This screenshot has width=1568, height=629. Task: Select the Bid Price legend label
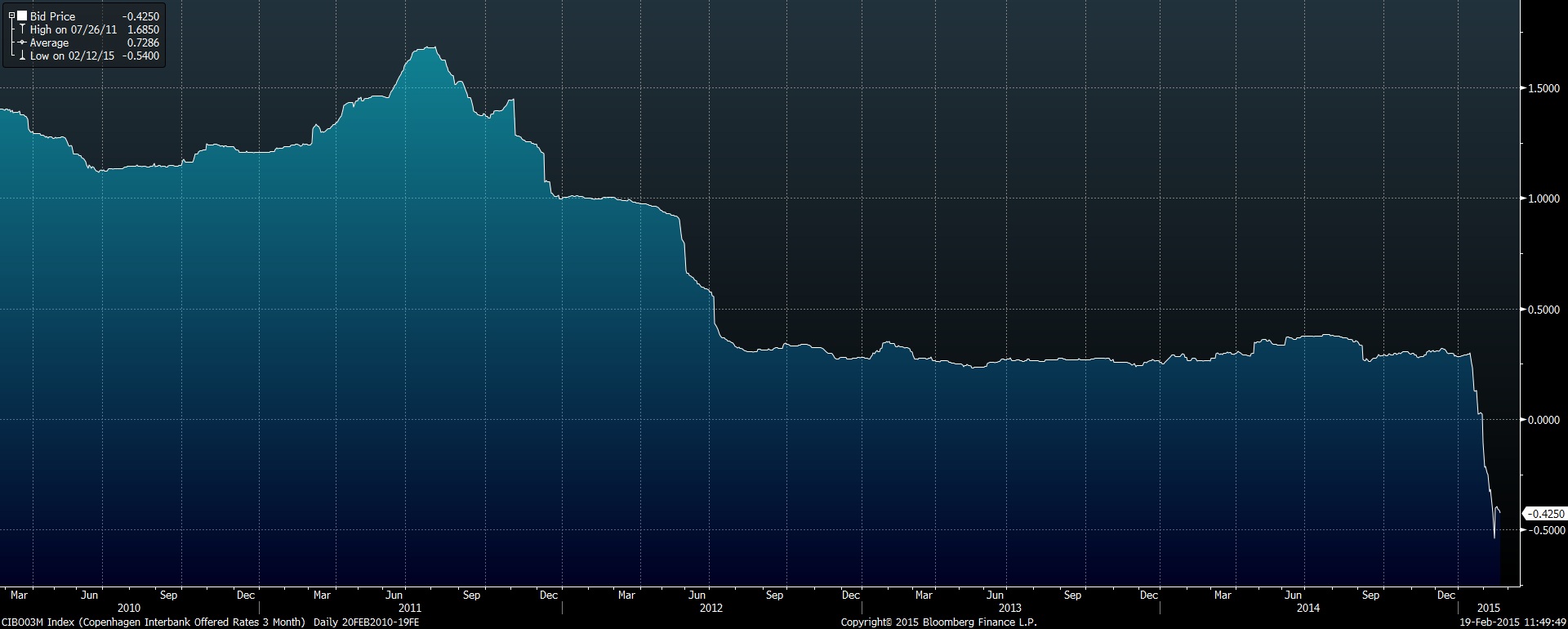[52, 16]
